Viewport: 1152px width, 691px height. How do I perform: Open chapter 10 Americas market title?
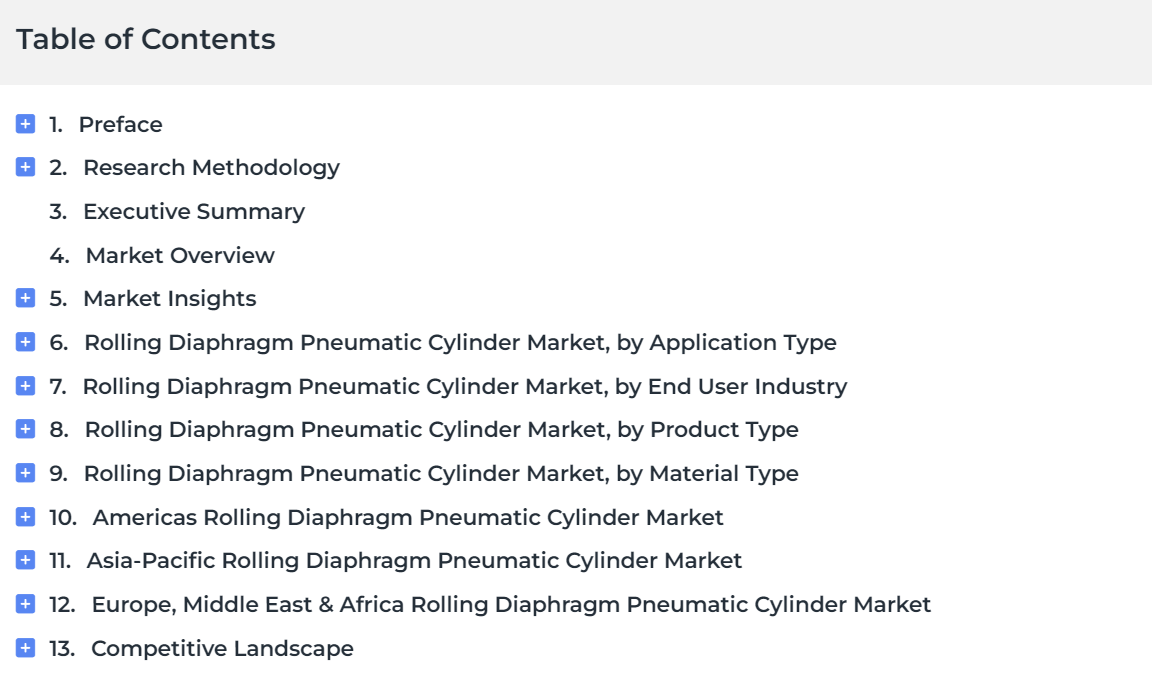[408, 518]
